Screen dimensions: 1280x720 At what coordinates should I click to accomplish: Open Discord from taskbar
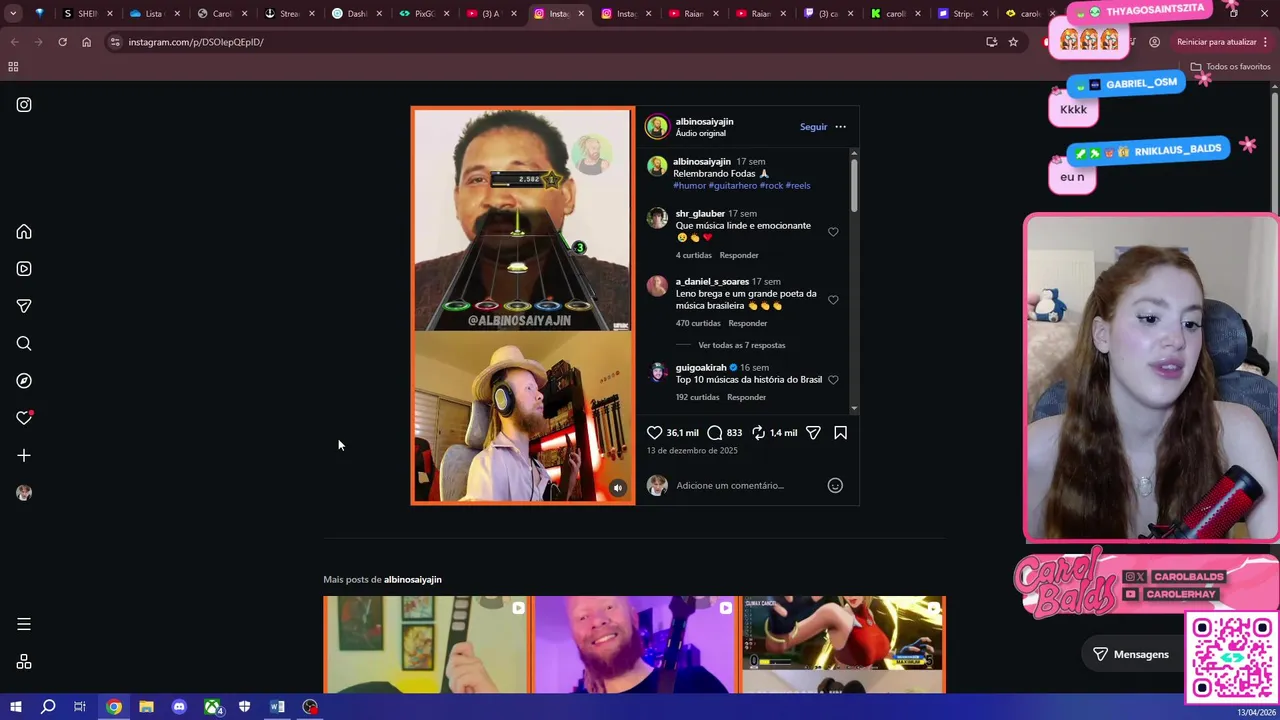tap(179, 707)
